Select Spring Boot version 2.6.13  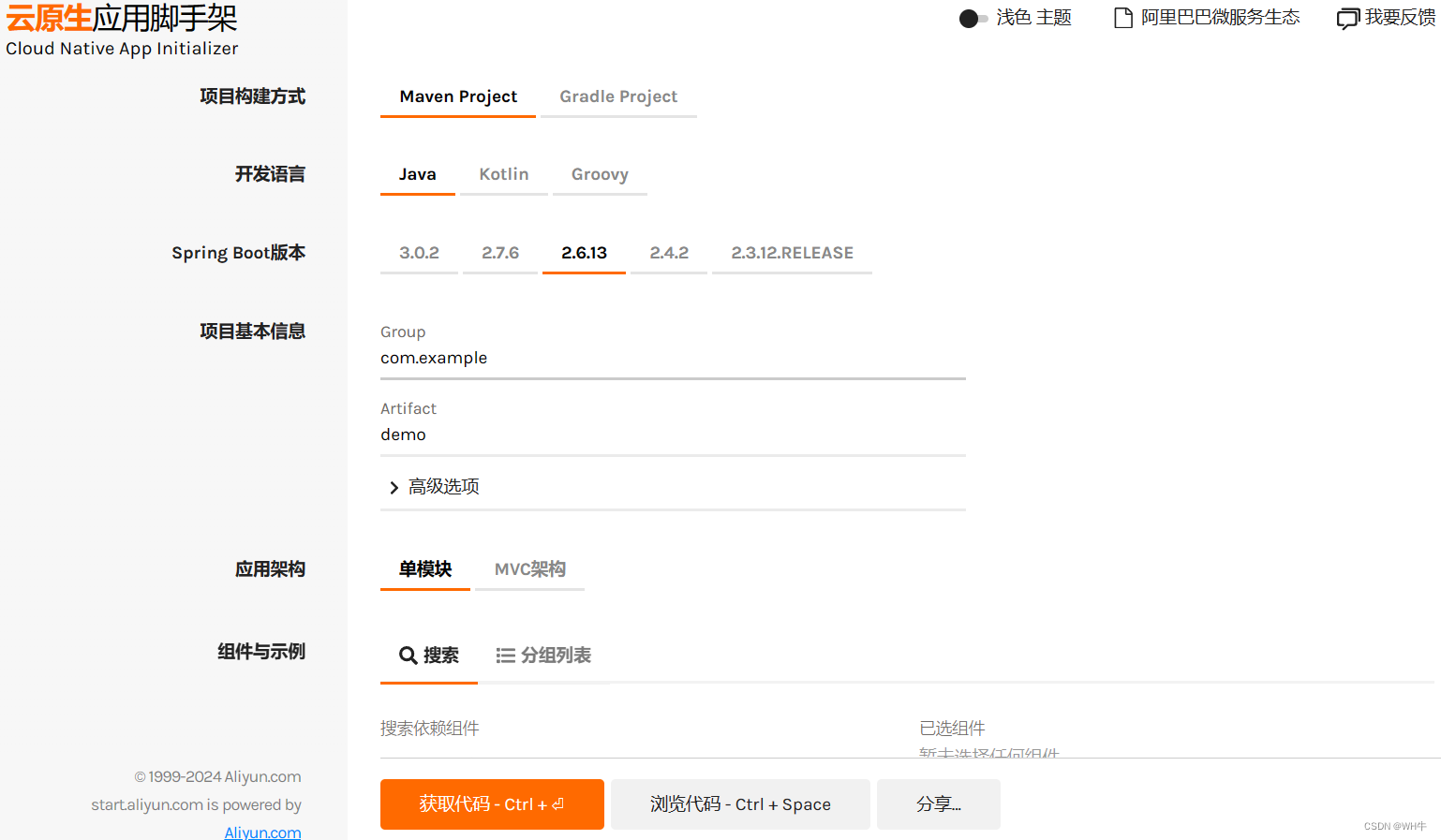[x=584, y=254]
